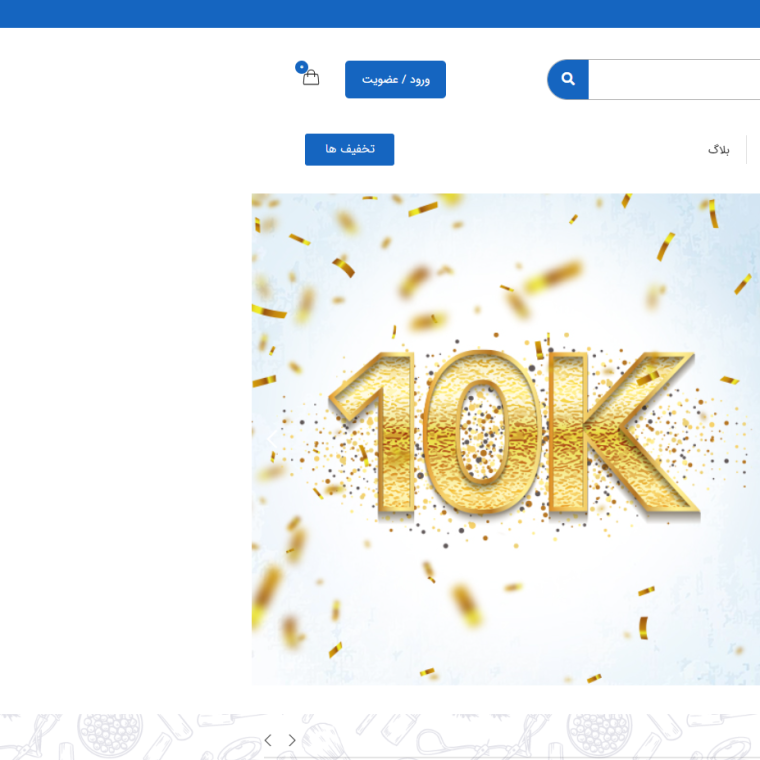Click the blue cart item count badge

click(x=301, y=67)
